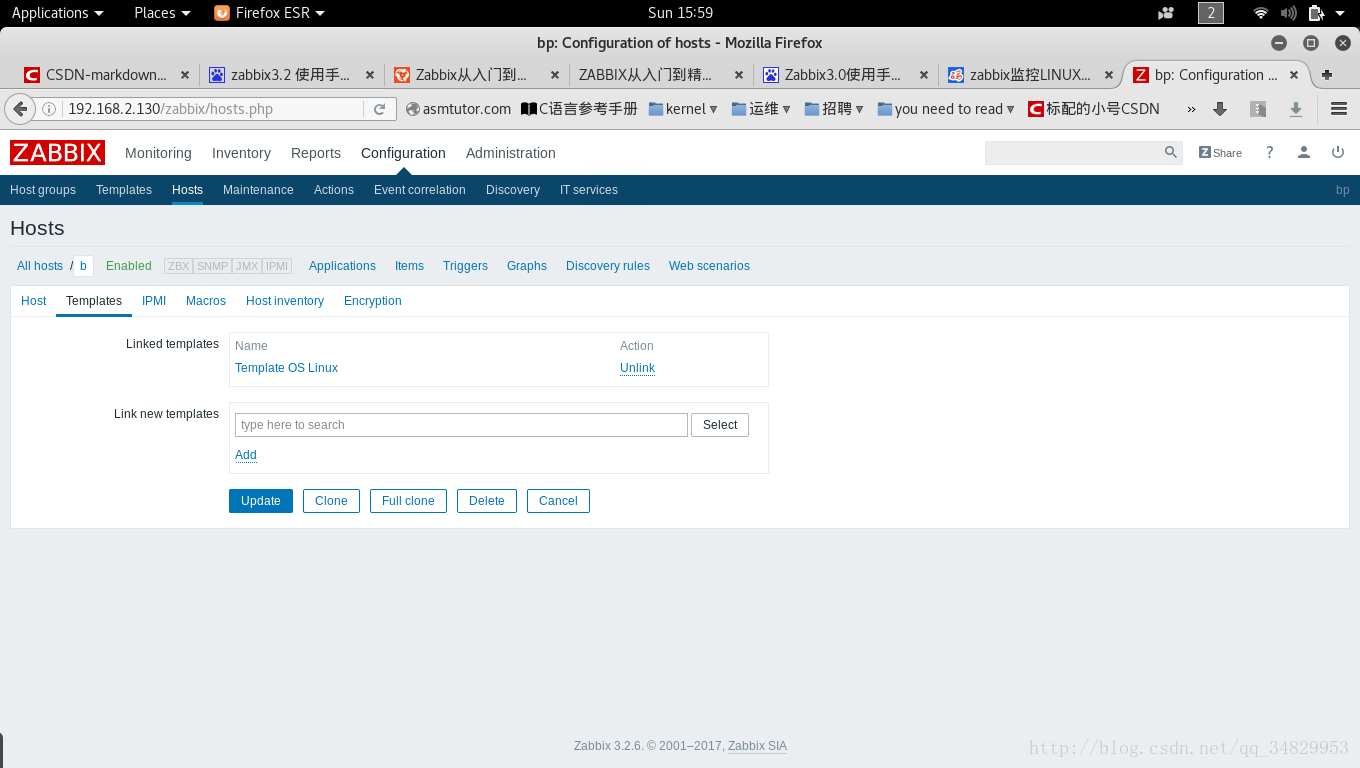Click the logout power icon
1360x768 pixels.
pyautogui.click(x=1338, y=152)
